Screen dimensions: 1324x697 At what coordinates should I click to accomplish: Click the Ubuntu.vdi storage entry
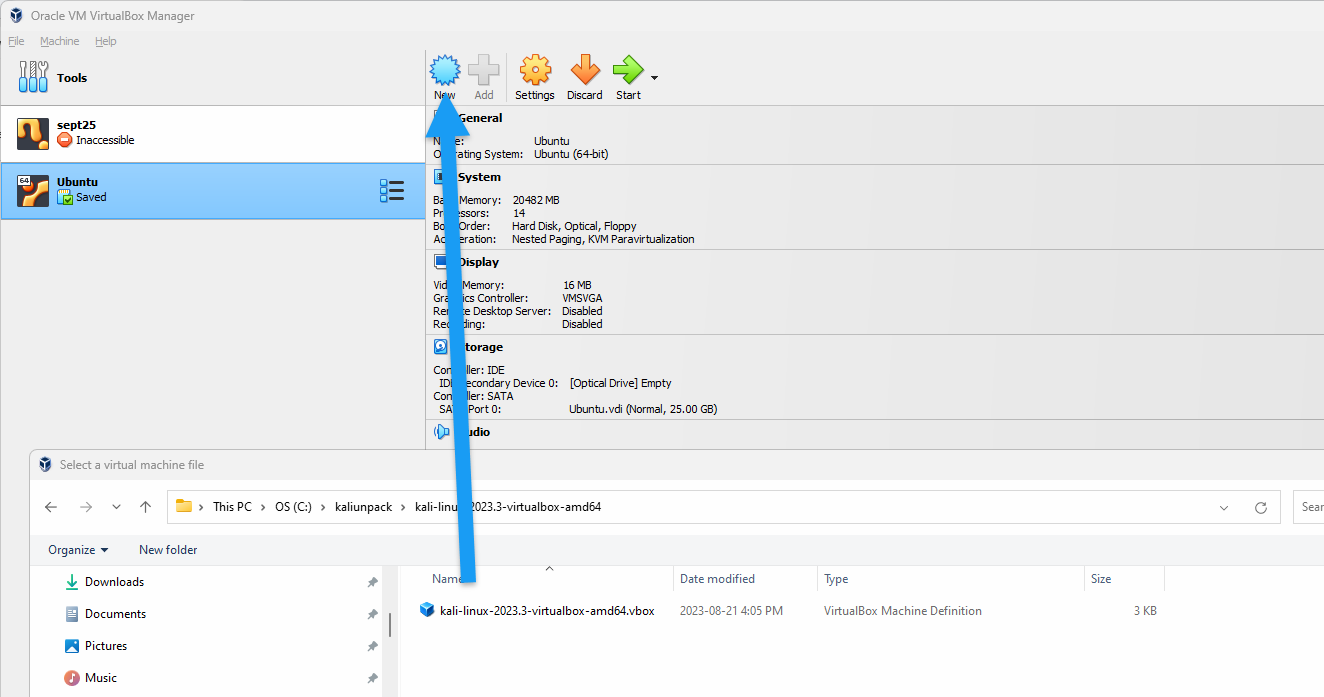643,409
